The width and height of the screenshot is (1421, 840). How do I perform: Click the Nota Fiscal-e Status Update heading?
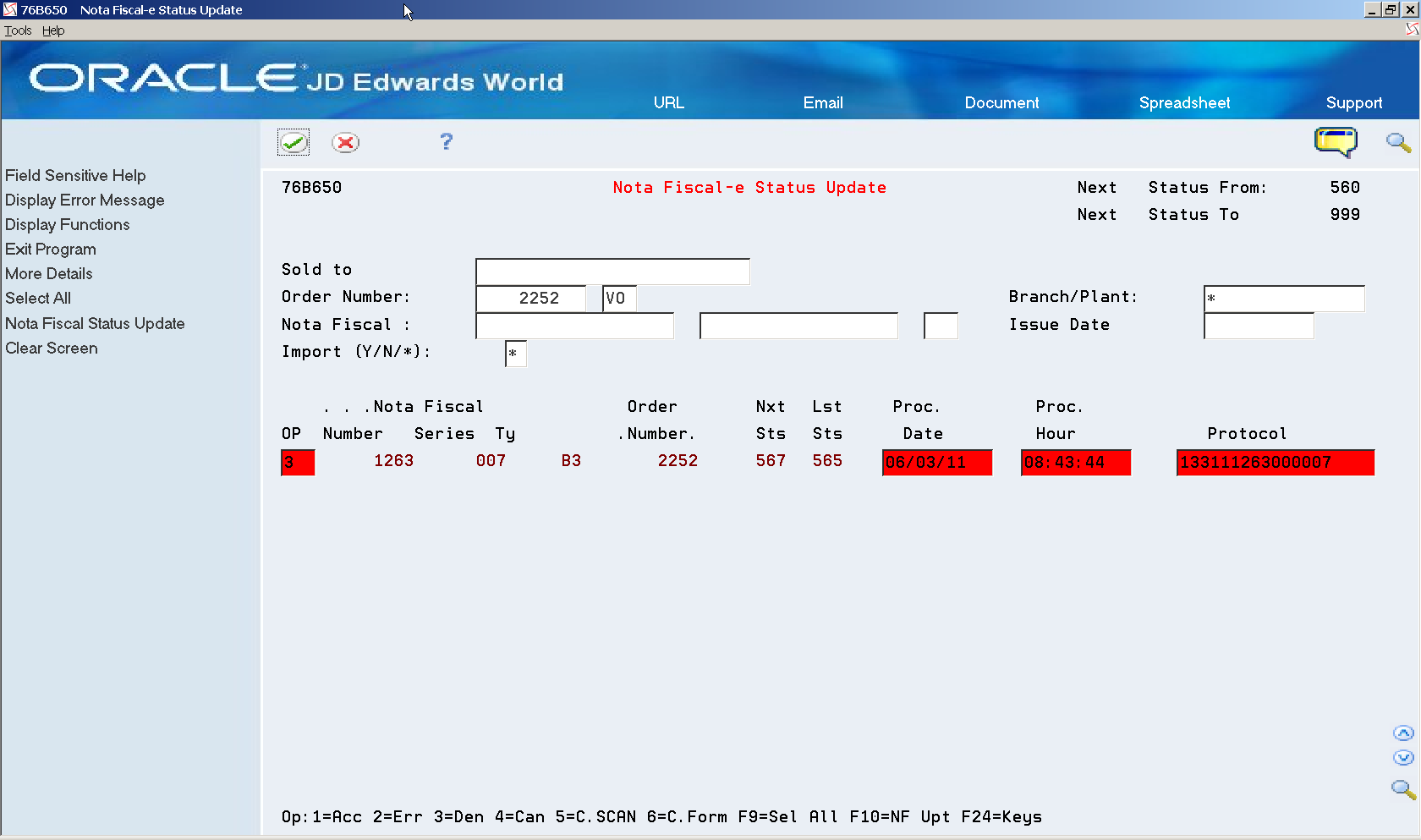749,188
